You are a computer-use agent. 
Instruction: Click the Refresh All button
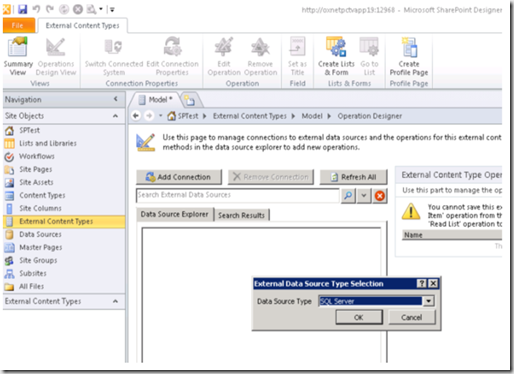coord(353,177)
